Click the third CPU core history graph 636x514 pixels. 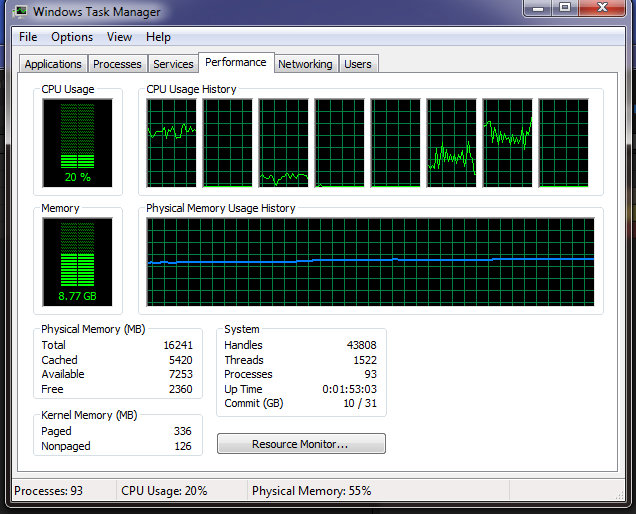284,143
